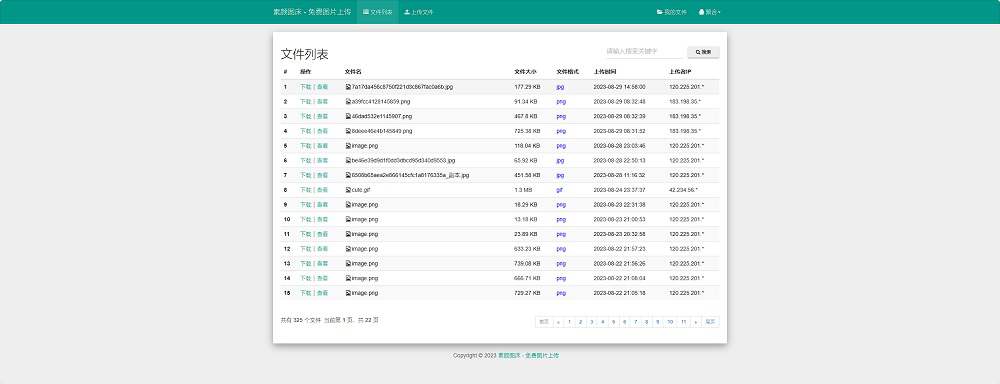
Task: Click the png format link in row 2
Action: coord(561,101)
